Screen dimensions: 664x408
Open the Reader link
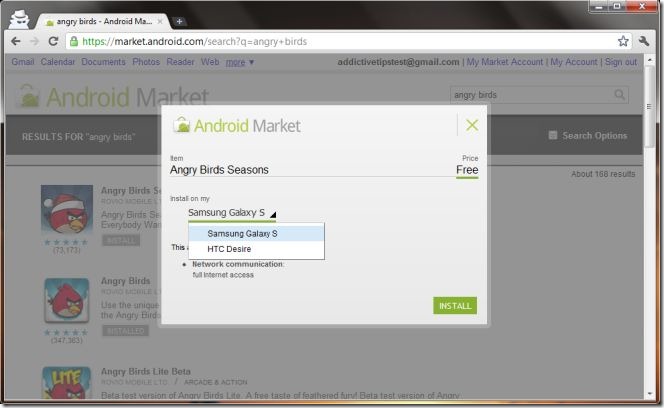(180, 62)
